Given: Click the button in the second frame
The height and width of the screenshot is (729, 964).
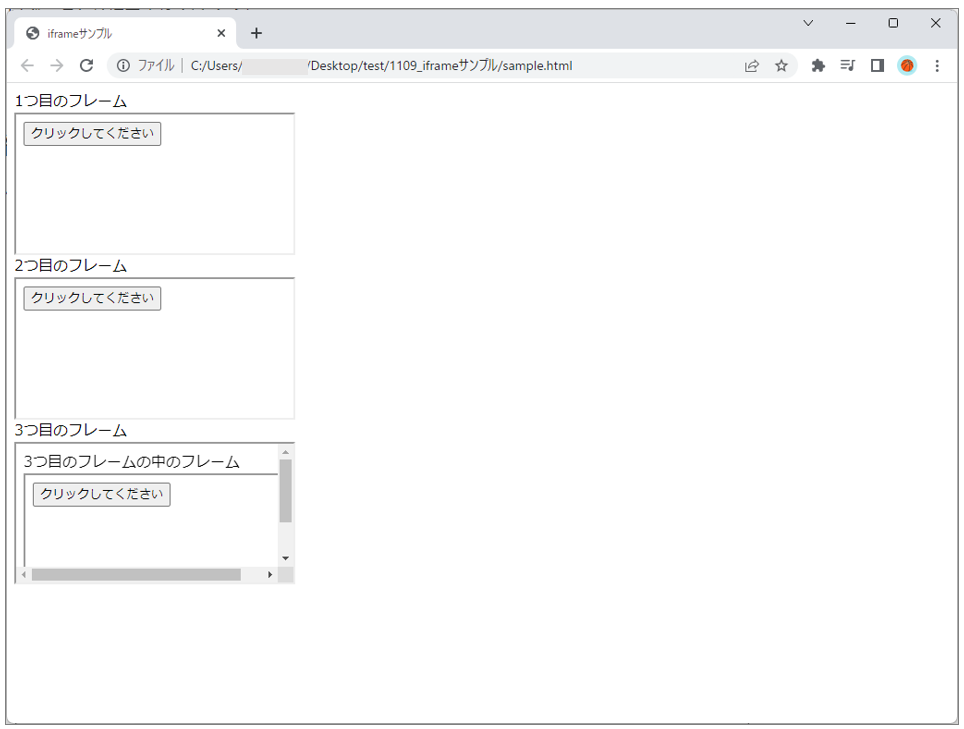Looking at the screenshot, I should click(x=92, y=298).
